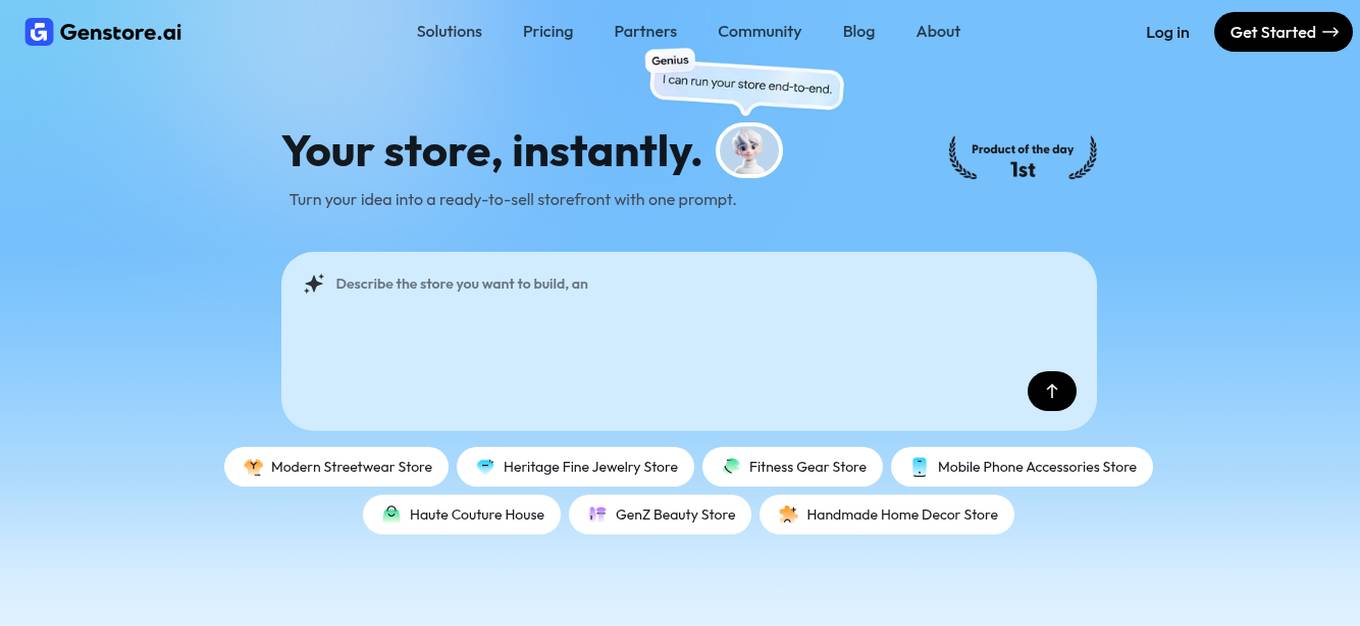Screen dimensions: 1360x626
Task: Click the sparkle icon in the prompt box
Action: pyautogui.click(x=313, y=283)
